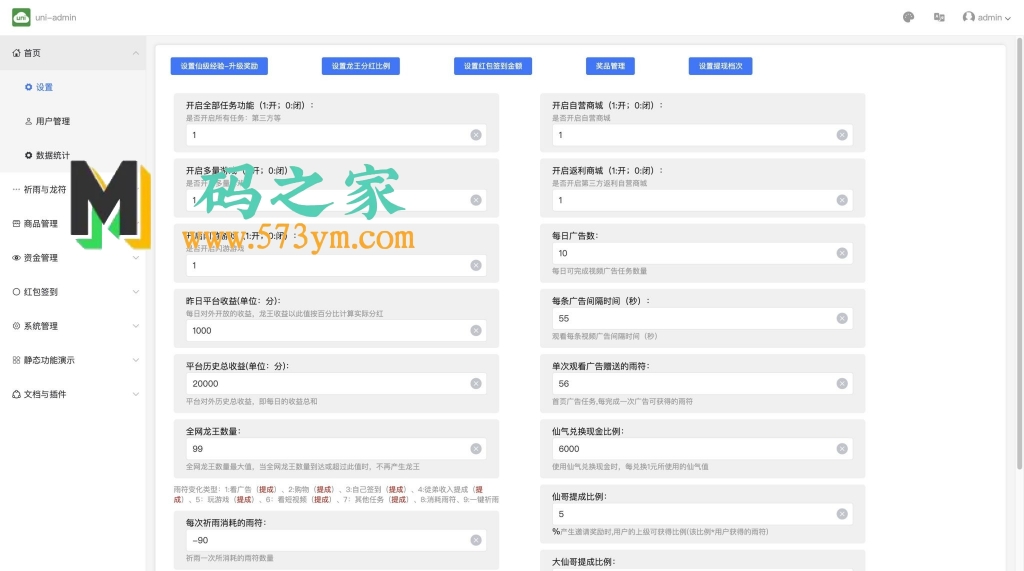Expand the 资金管理 sidebar menu

tap(72, 257)
